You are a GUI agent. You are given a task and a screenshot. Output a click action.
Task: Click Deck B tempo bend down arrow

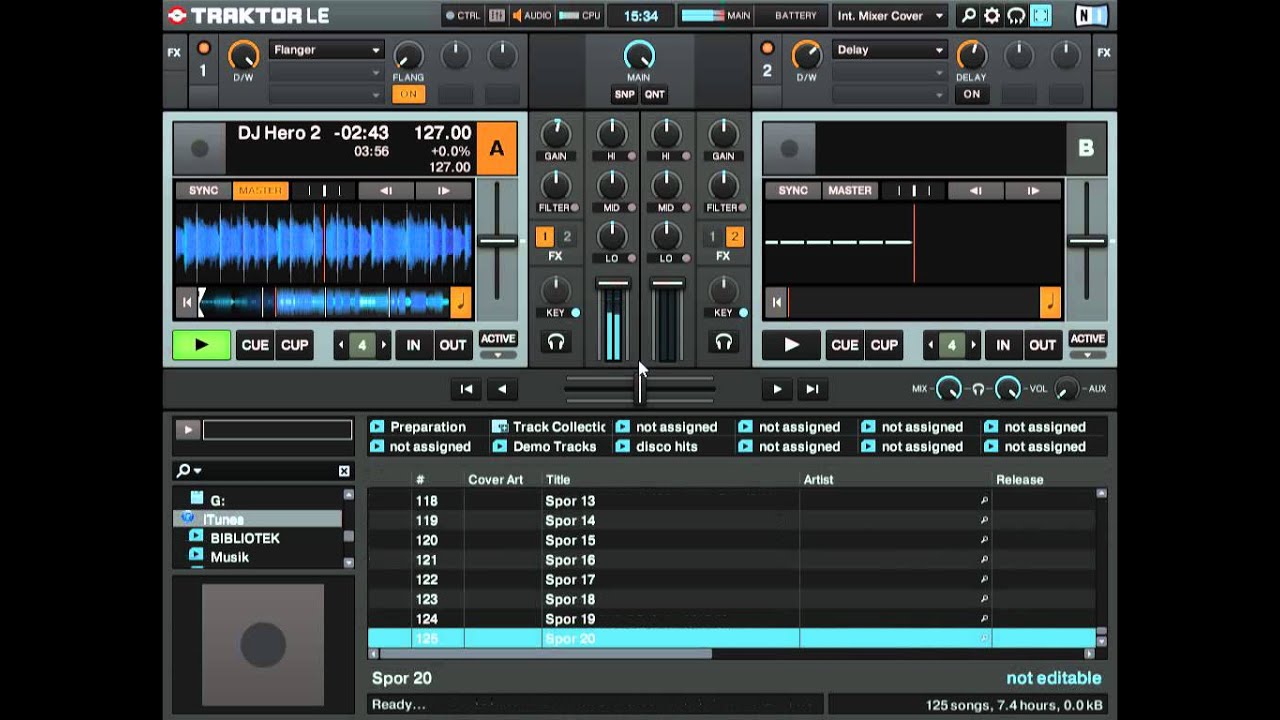click(x=976, y=191)
